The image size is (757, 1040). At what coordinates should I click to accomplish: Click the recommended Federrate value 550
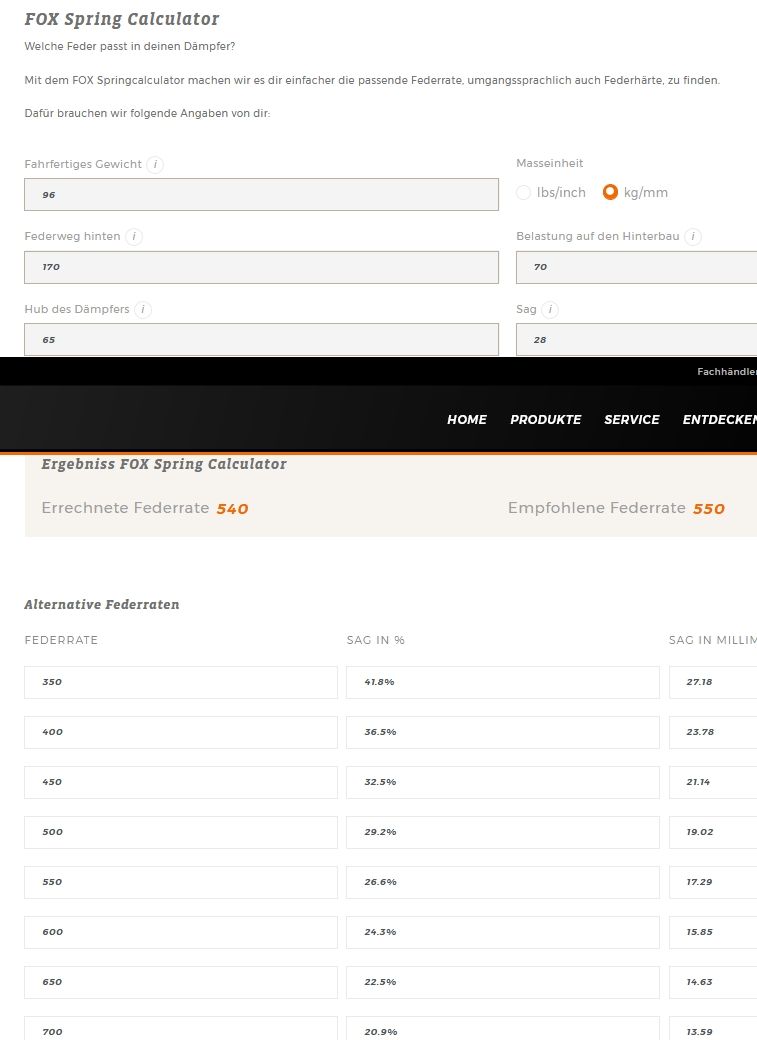click(708, 509)
